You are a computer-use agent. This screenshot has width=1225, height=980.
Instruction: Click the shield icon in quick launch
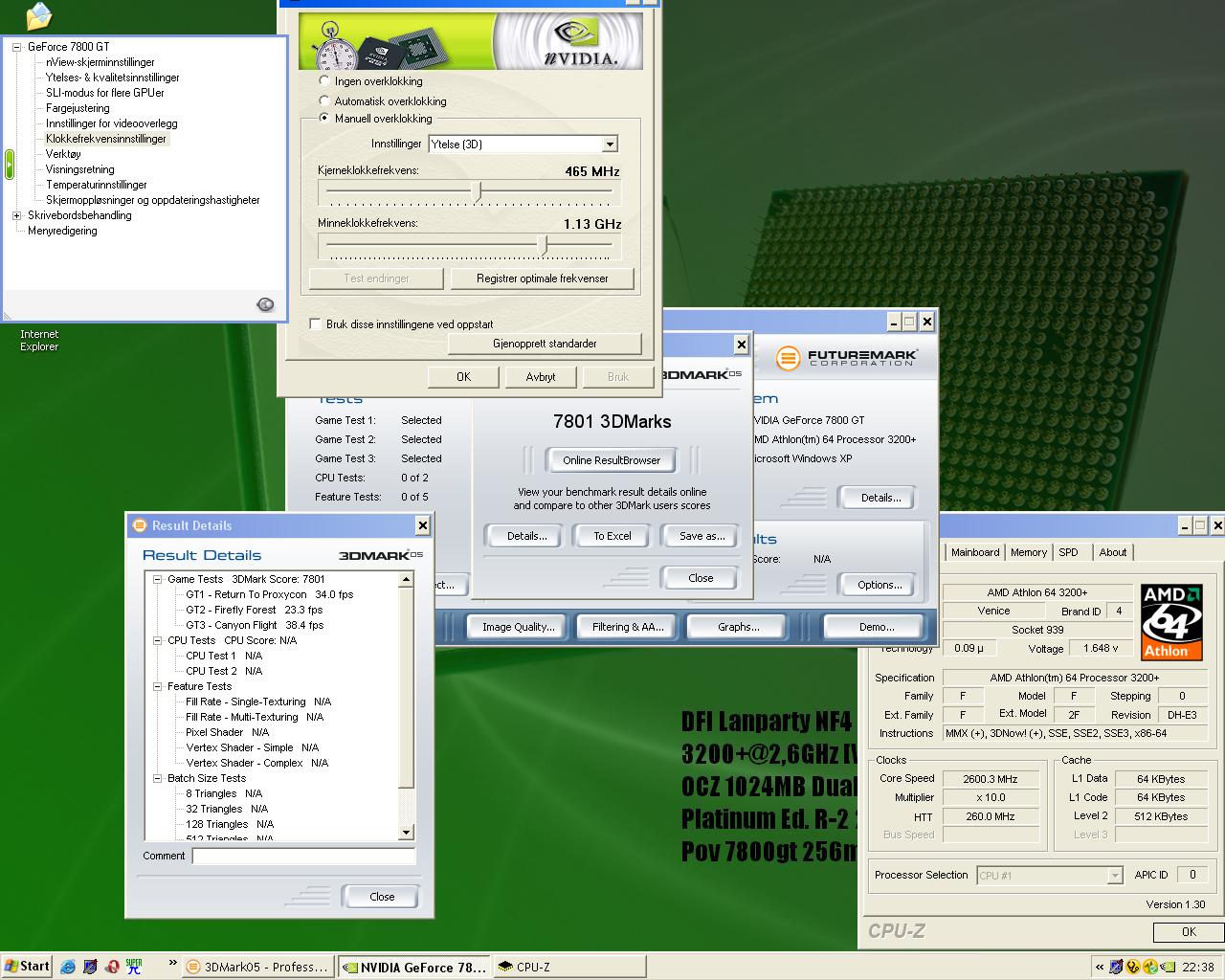[90, 967]
